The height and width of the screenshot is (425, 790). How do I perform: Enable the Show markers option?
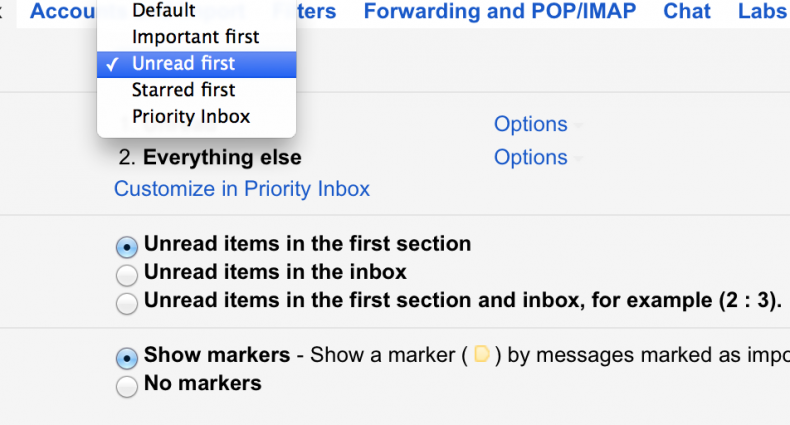[x=127, y=357]
